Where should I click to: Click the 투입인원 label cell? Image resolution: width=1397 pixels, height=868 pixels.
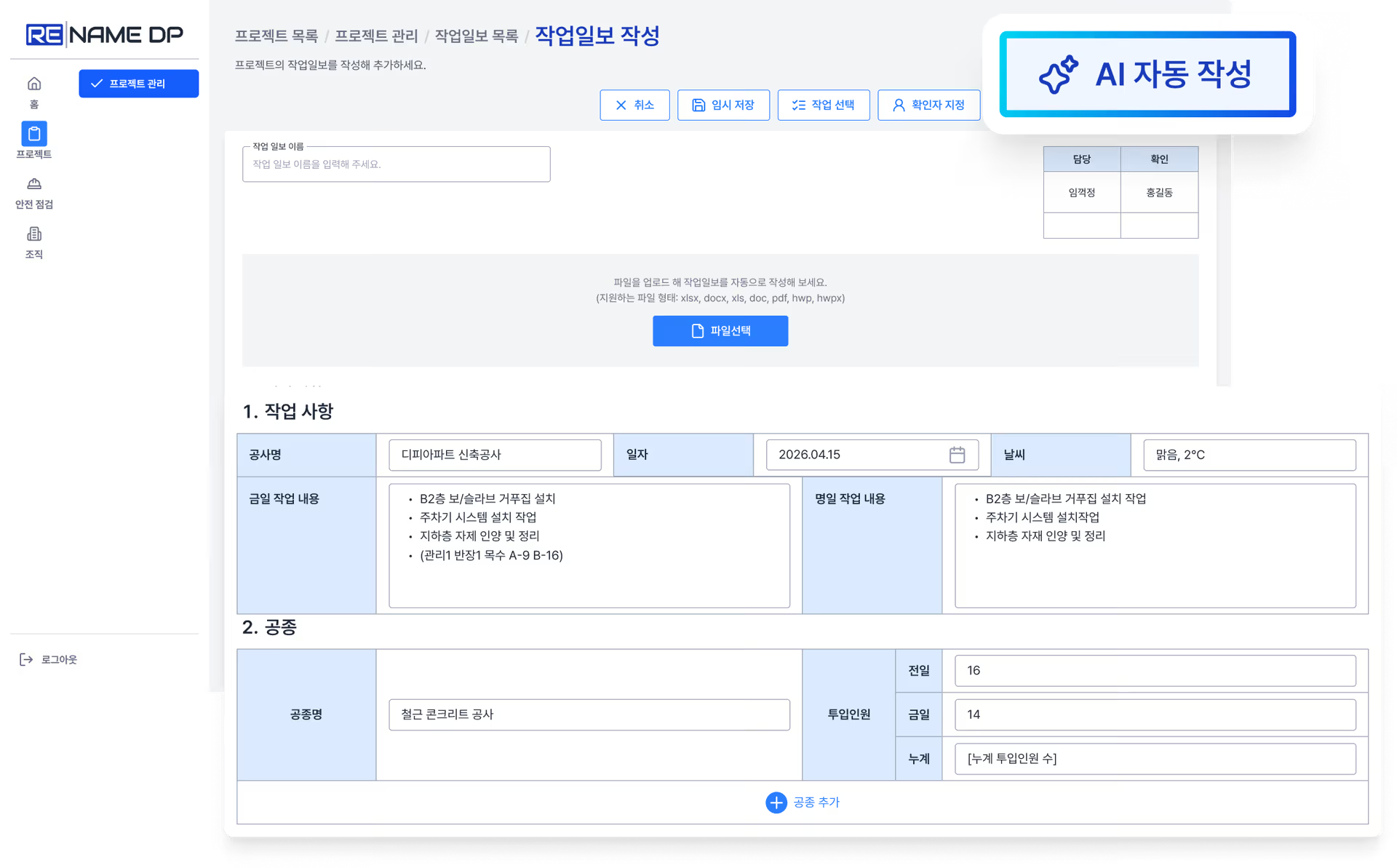coord(848,714)
